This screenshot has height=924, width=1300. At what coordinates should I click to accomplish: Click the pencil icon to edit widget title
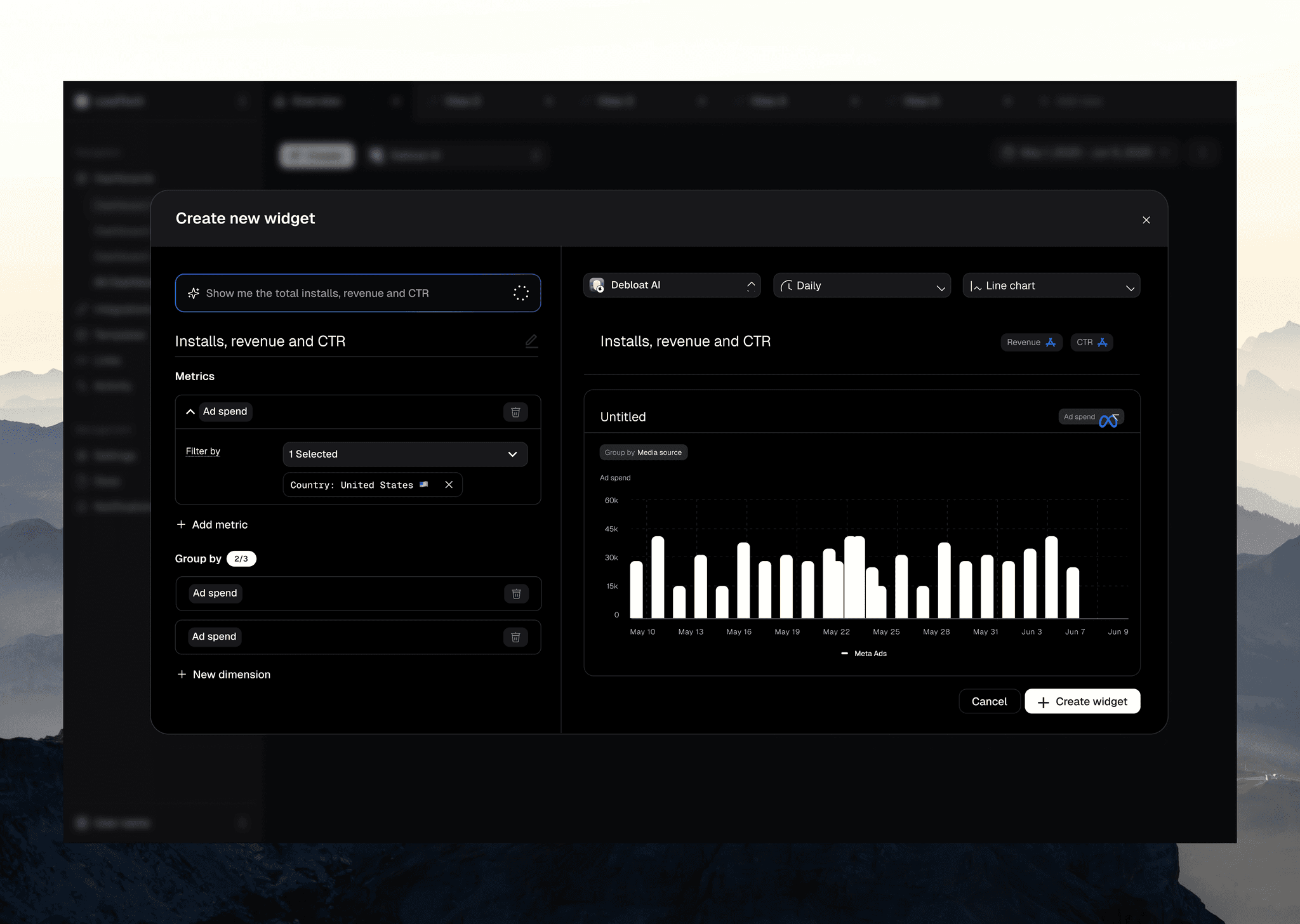coord(531,341)
